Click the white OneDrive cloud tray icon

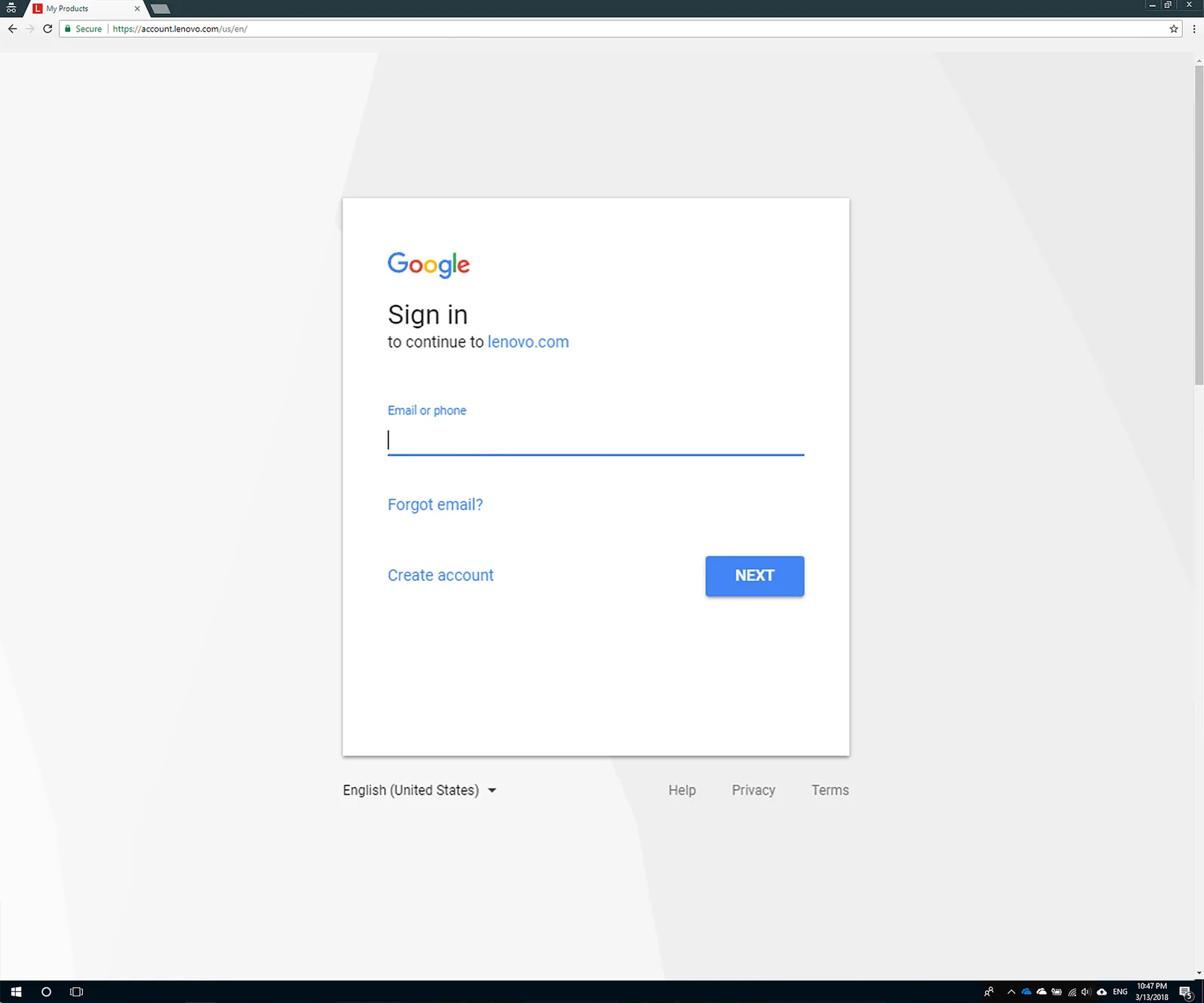[1041, 992]
